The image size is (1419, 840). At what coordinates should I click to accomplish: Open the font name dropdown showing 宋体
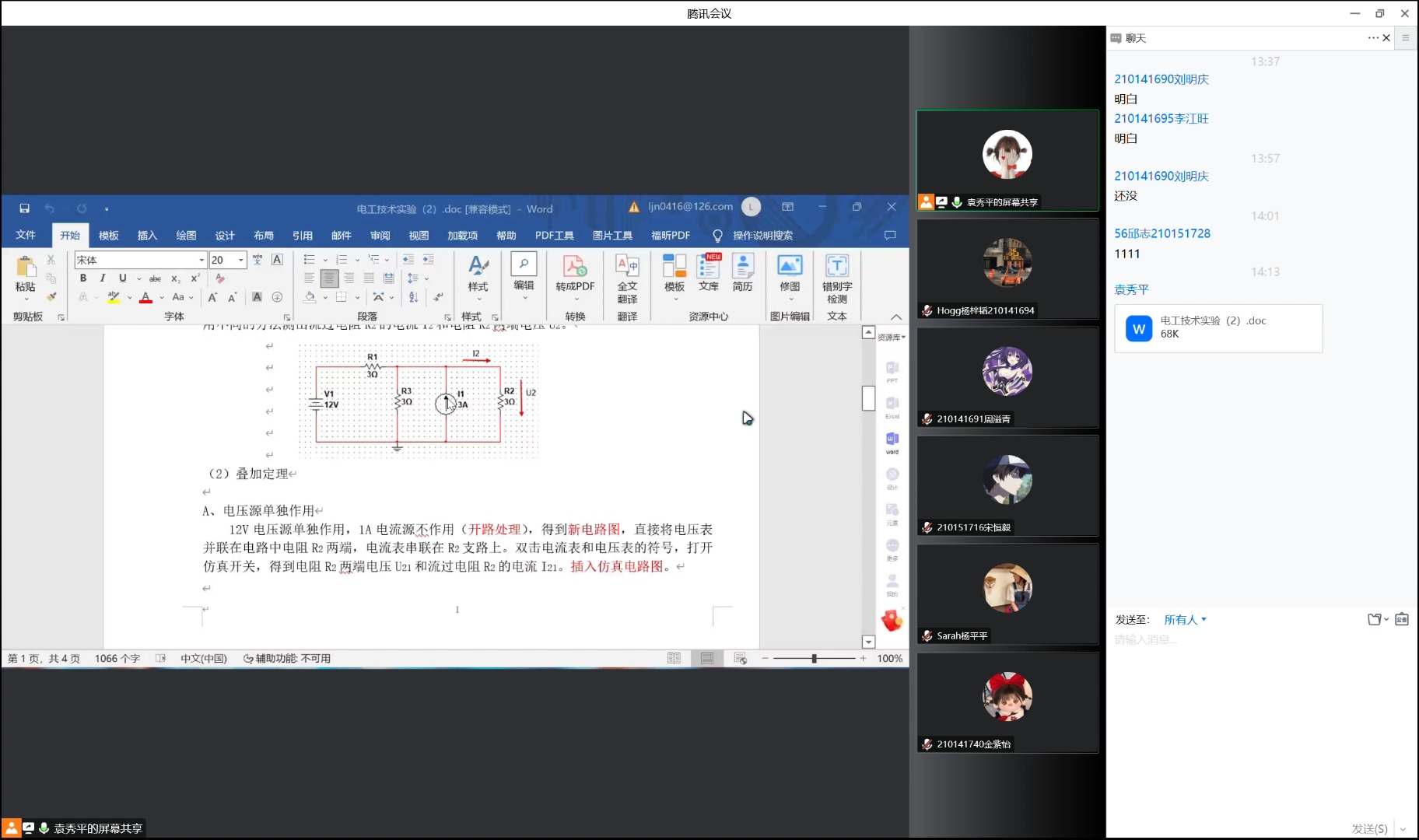(x=201, y=260)
